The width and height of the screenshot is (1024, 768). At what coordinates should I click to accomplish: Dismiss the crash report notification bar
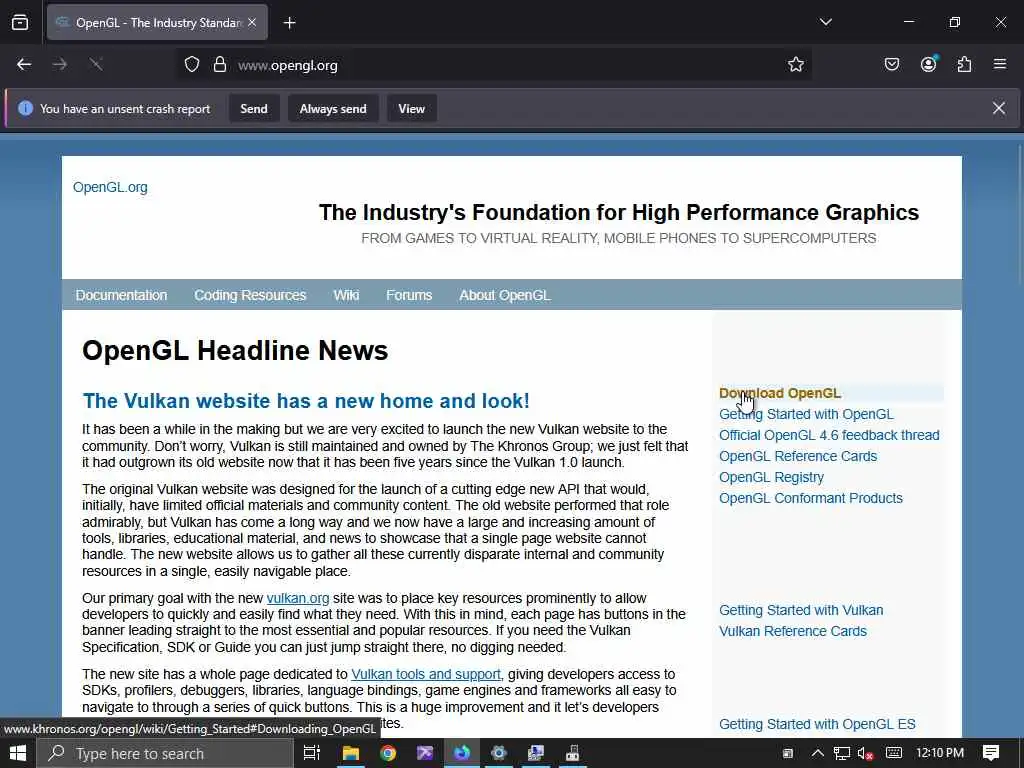[999, 108]
